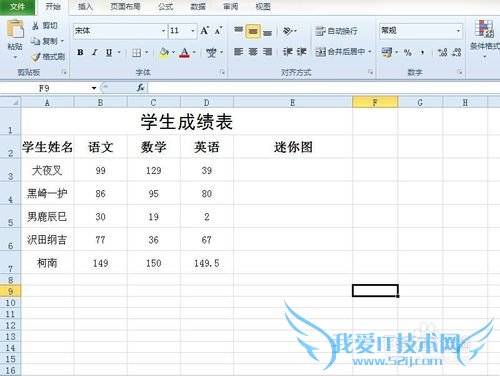Switch to the 数据 Data tab
This screenshot has width=500, height=376.
(198, 7)
